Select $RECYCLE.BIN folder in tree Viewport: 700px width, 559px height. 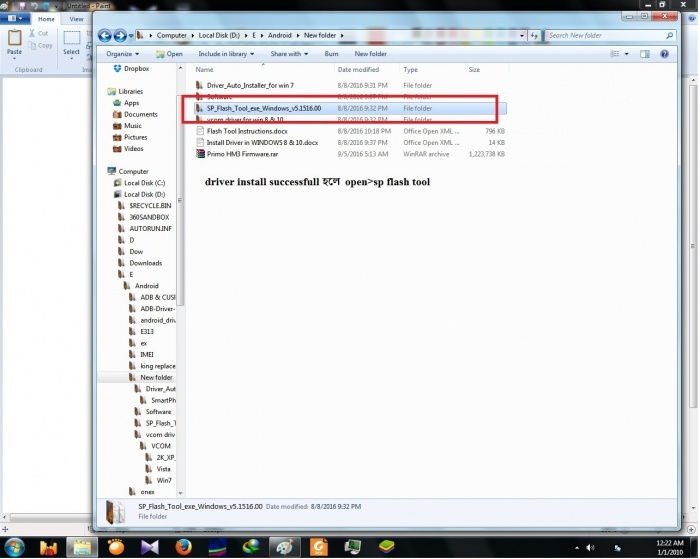145,206
